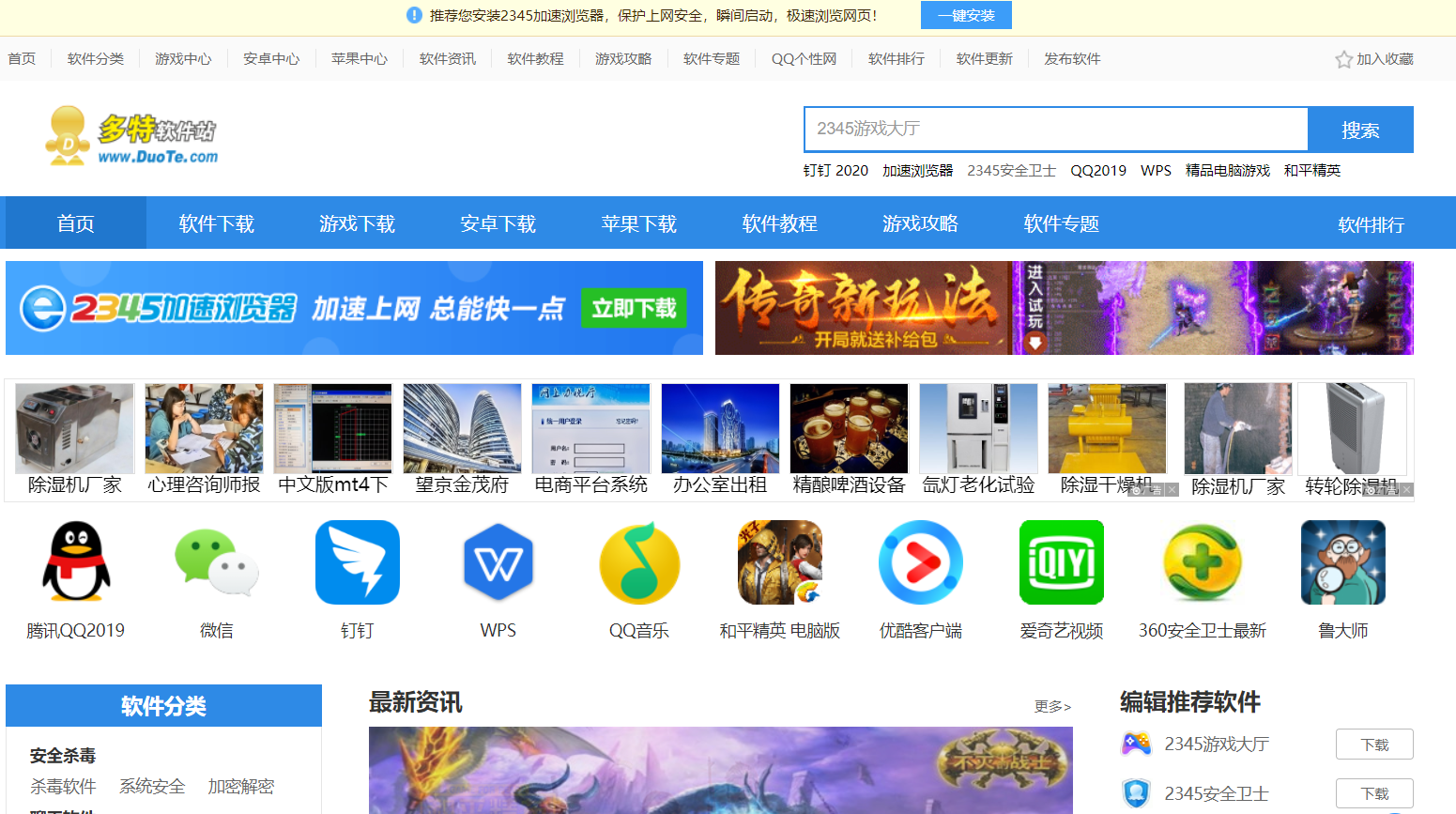The image size is (1456, 814).
Task: Click the 2345游戏大厅 gamepad icon
Action: pos(1136,744)
